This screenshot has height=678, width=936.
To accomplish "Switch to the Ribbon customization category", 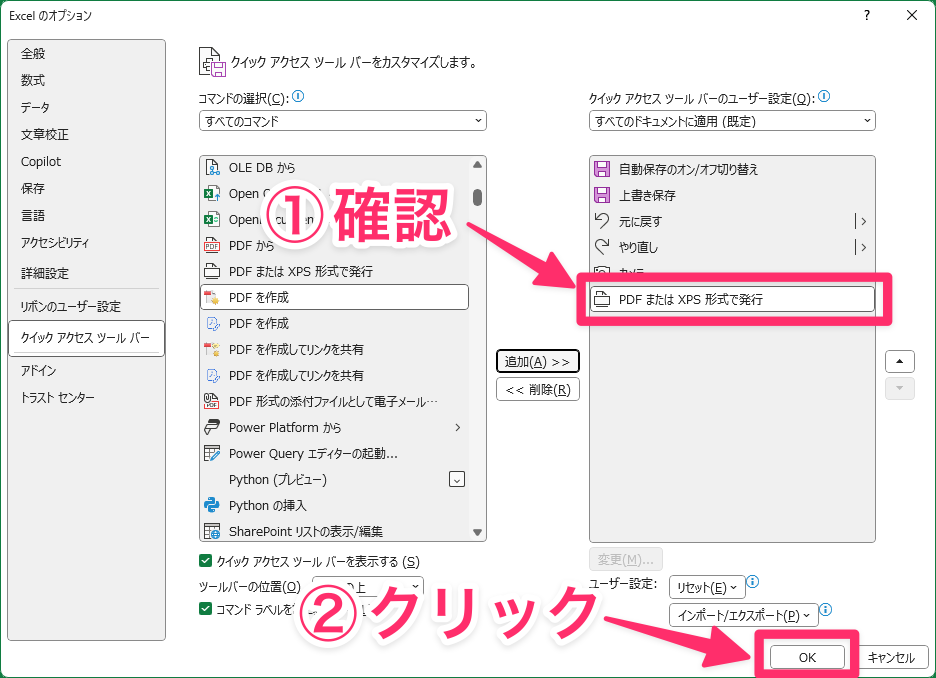I will click(x=71, y=307).
